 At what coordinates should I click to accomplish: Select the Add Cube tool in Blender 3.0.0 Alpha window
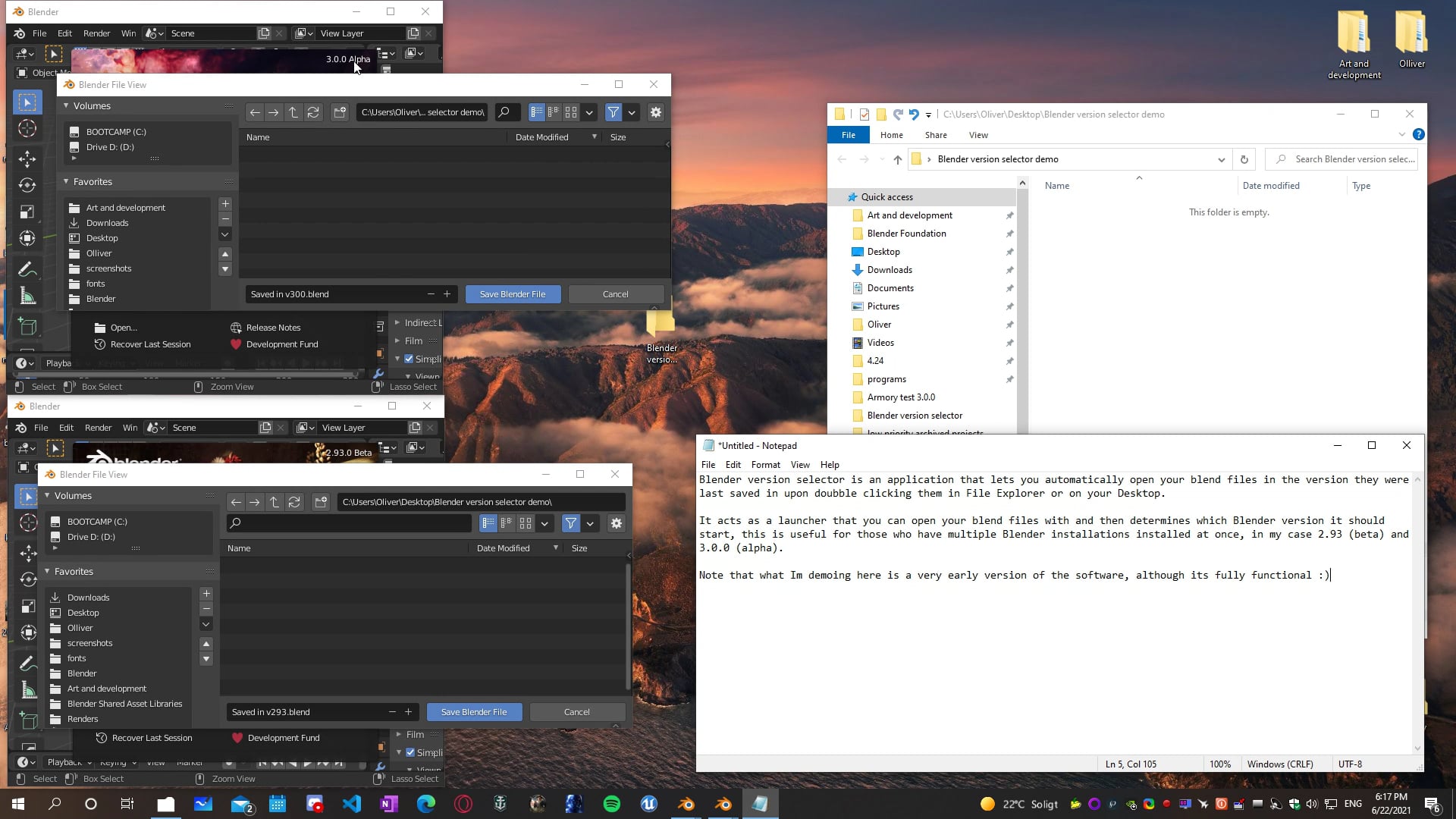coord(27,327)
